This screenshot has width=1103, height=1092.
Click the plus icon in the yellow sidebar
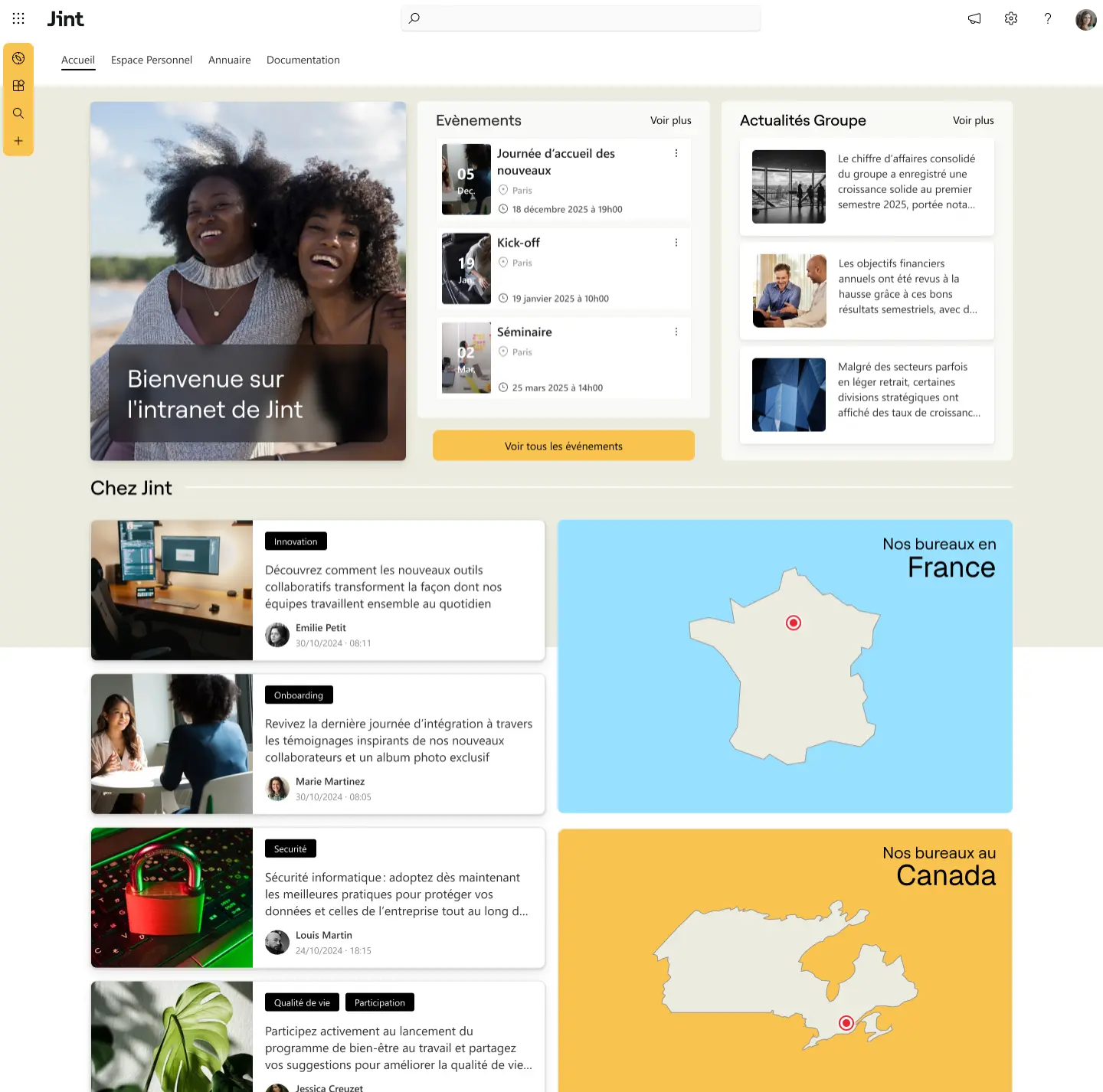(x=18, y=140)
